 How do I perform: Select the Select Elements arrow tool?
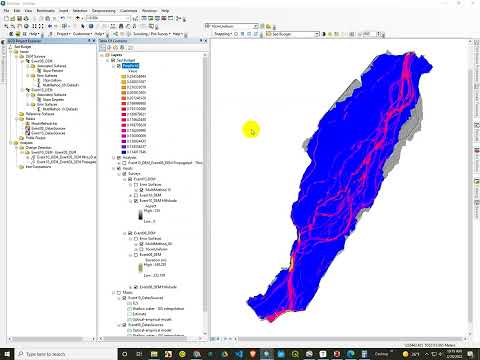coord(83,26)
